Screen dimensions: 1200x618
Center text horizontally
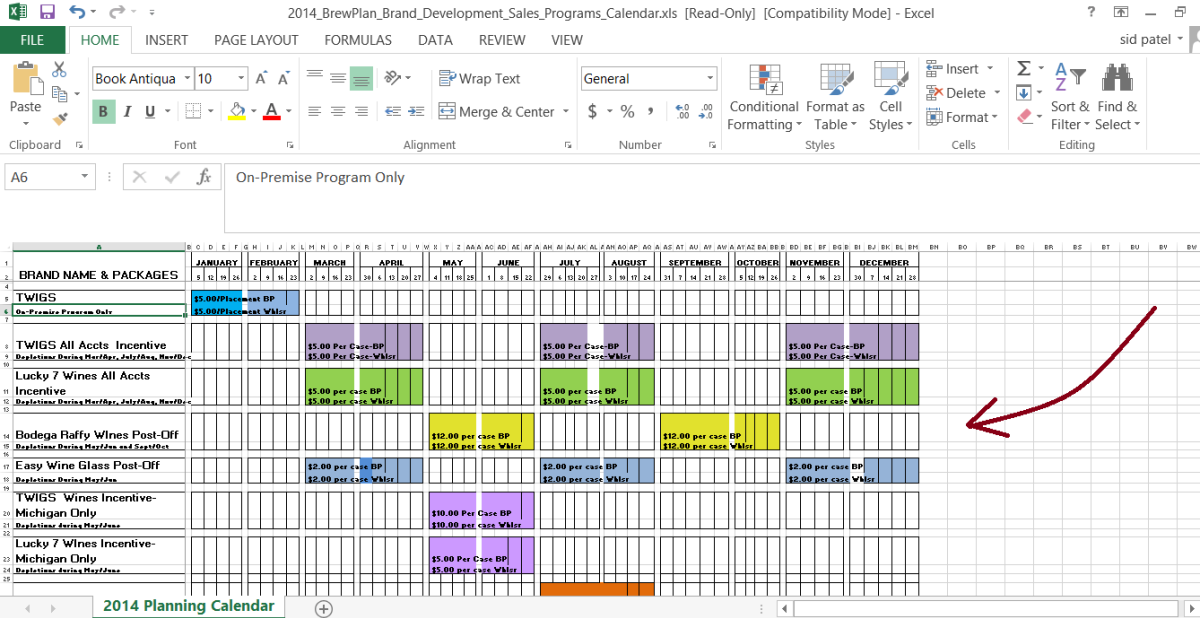click(338, 111)
